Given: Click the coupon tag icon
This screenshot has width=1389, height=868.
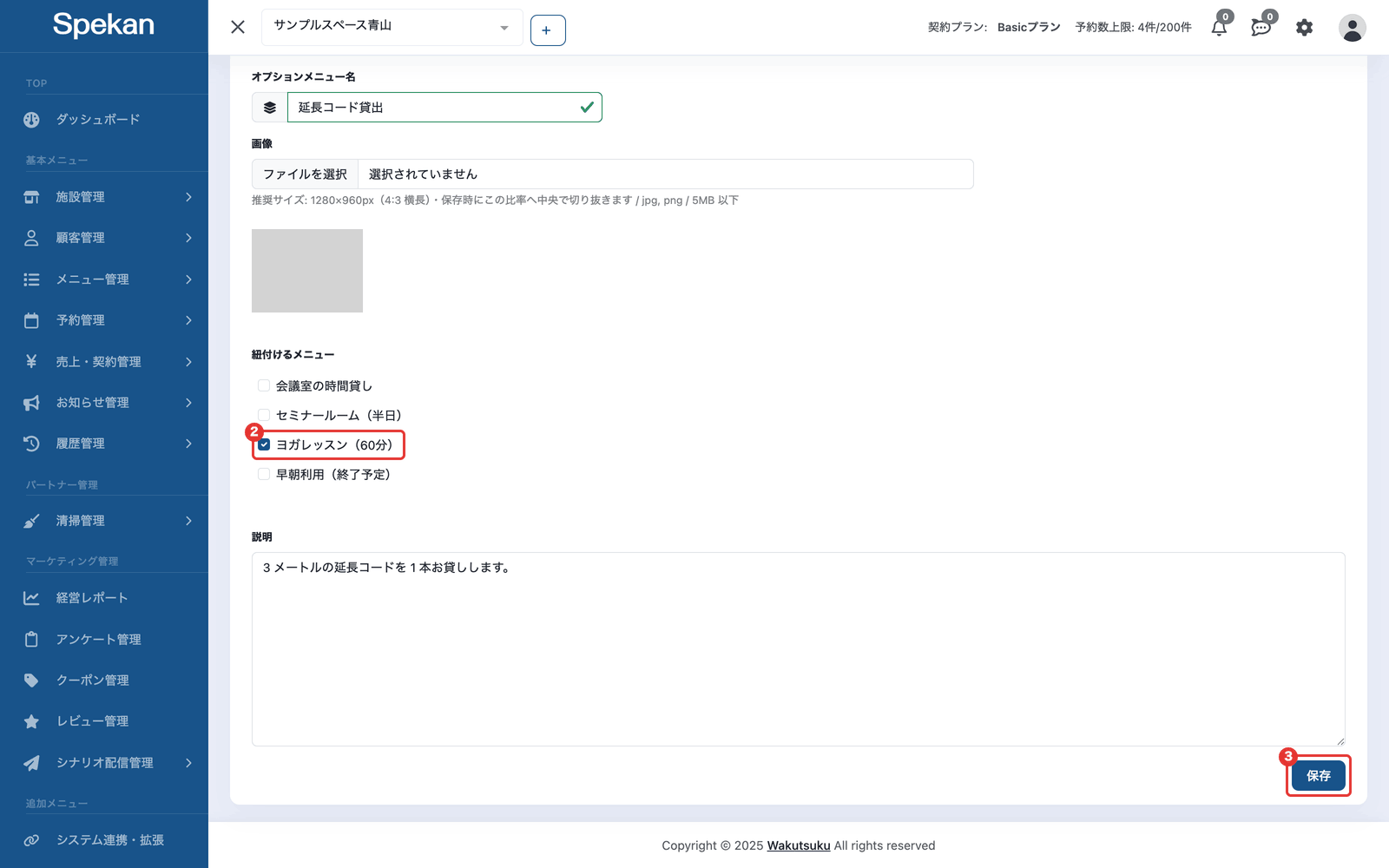Looking at the screenshot, I should pyautogui.click(x=31, y=681).
